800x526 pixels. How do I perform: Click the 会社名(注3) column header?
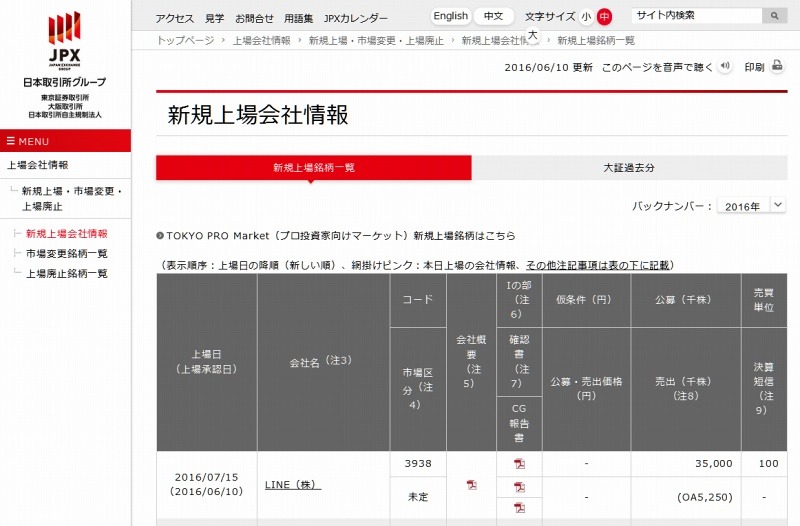(323, 362)
